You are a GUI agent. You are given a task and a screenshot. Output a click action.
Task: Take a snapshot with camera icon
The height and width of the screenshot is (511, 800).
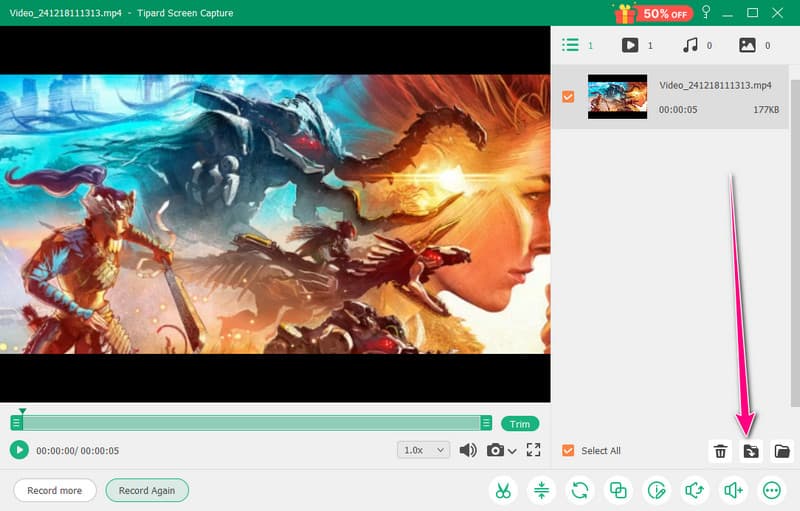point(495,450)
